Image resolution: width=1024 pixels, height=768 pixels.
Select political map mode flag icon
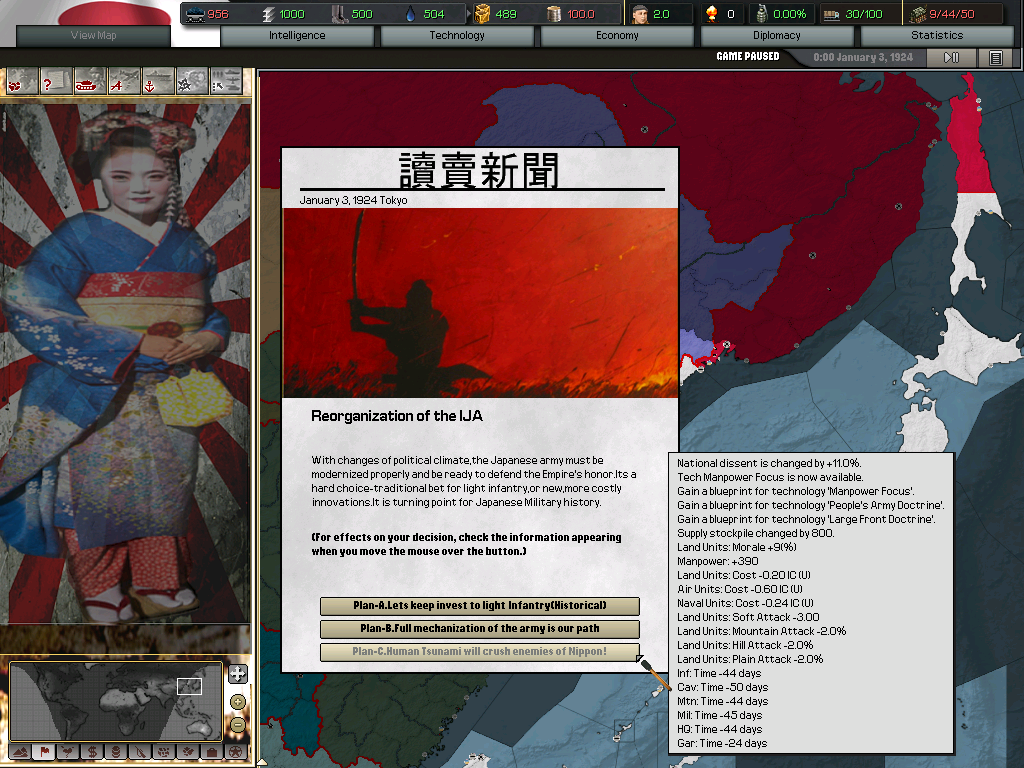tap(44, 751)
